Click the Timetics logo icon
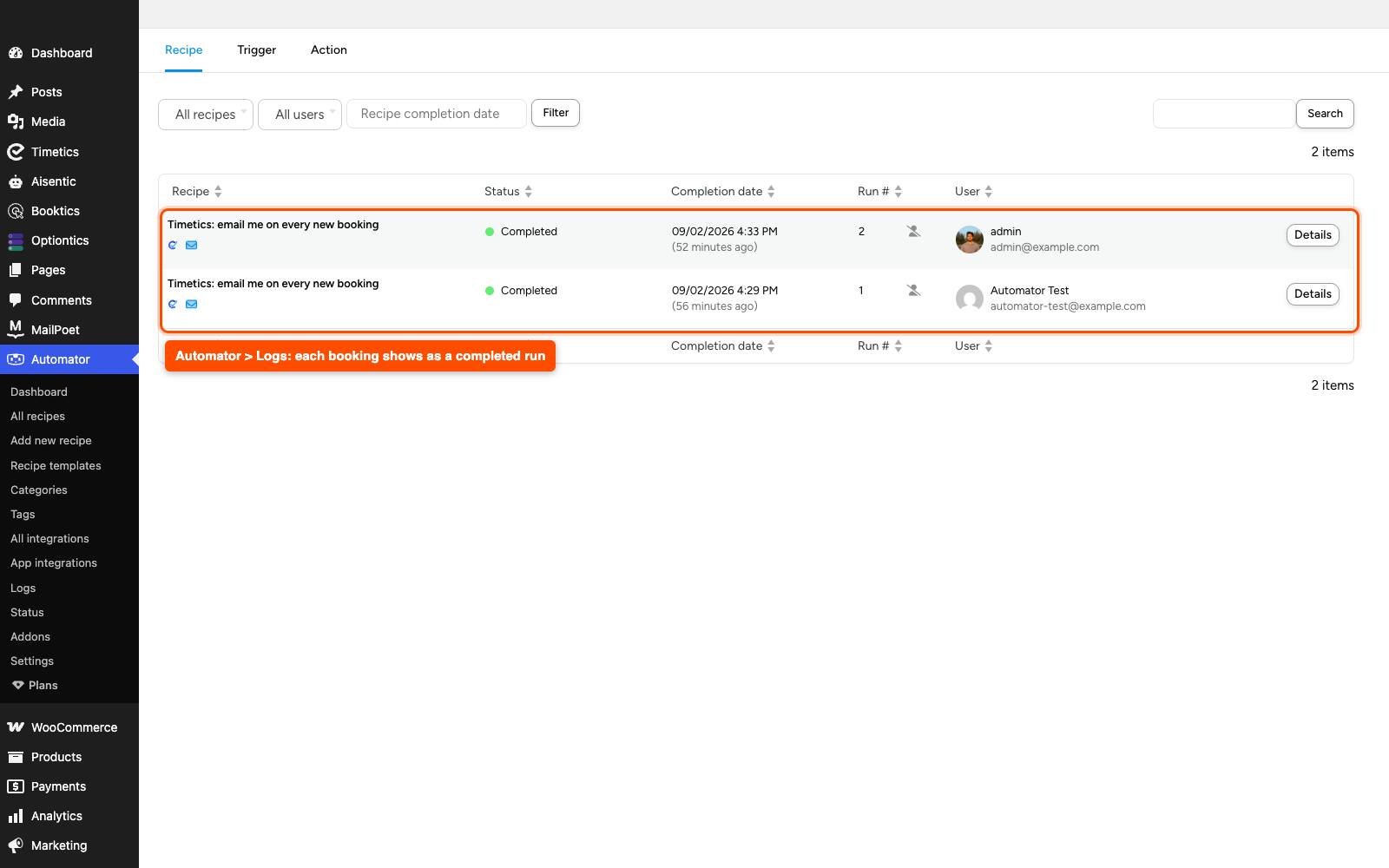This screenshot has width=1389, height=868. (x=16, y=152)
